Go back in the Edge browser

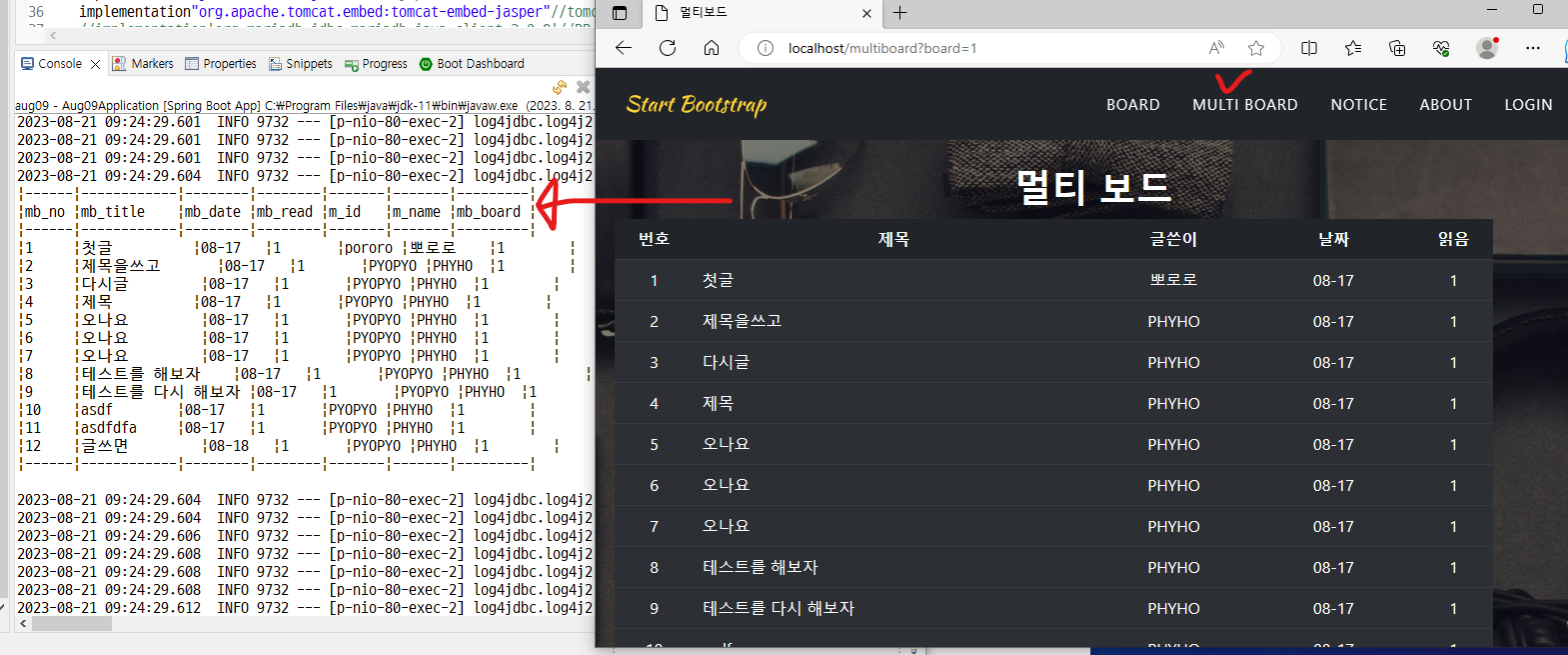click(624, 48)
